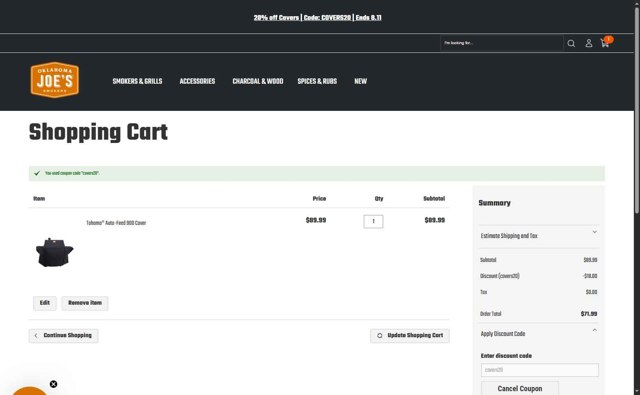Open the Accessories menu
The image size is (640, 395).
point(197,81)
